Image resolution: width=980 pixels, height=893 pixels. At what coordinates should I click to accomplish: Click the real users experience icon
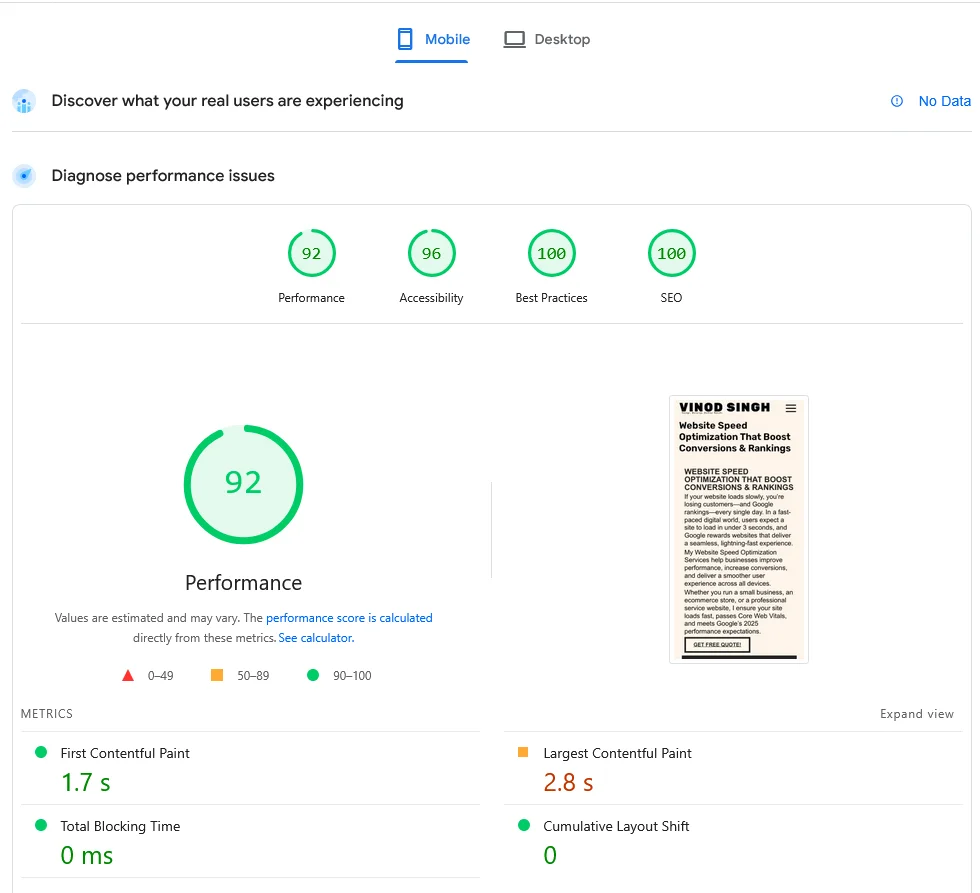click(24, 101)
